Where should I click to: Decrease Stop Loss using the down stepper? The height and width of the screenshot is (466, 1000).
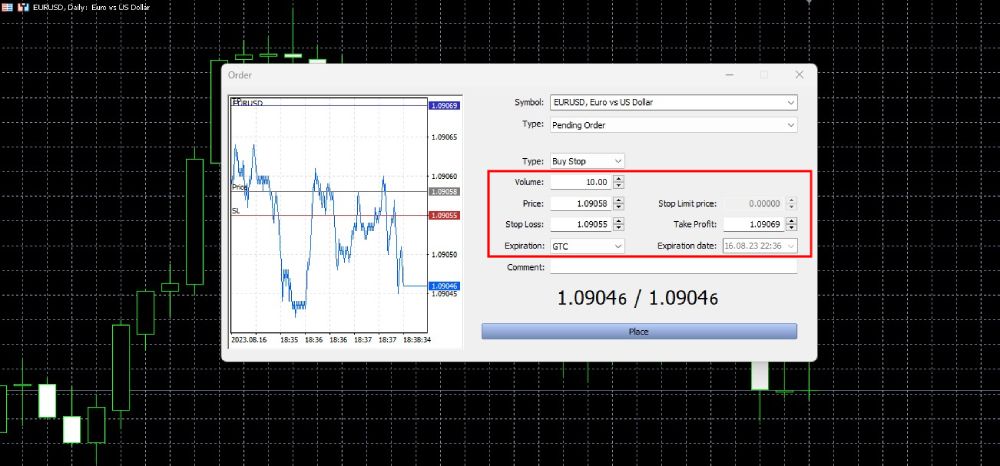(x=619, y=228)
